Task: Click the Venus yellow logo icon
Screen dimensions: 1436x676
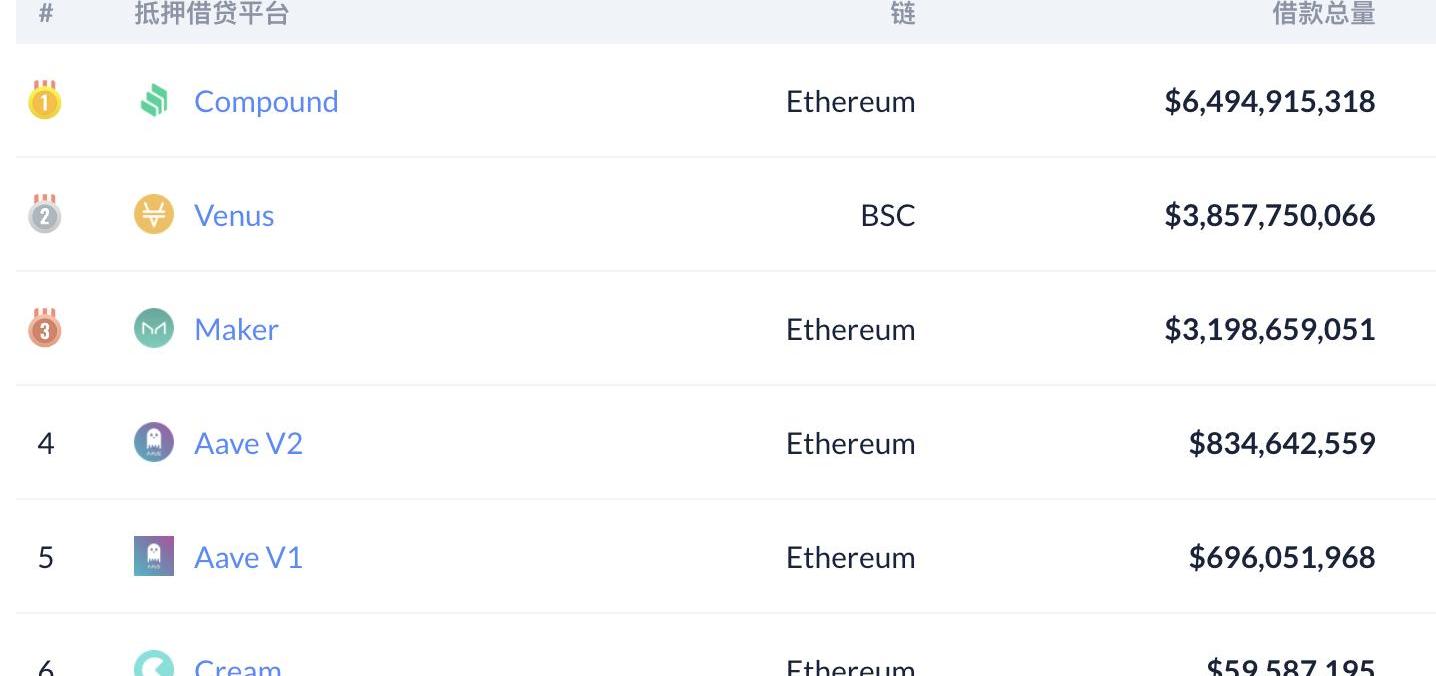Action: (x=154, y=215)
